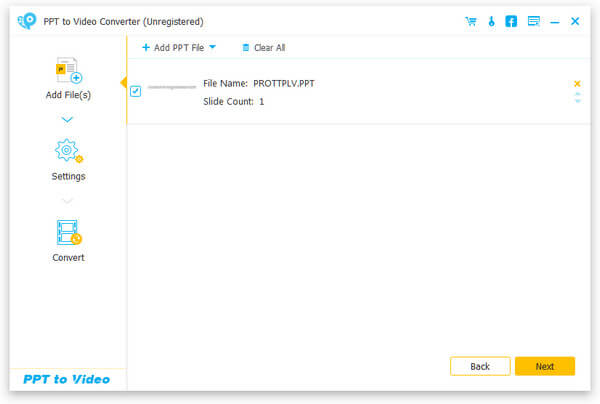
Task: Expand the Add PPT File dropdown arrow
Action: click(212, 47)
